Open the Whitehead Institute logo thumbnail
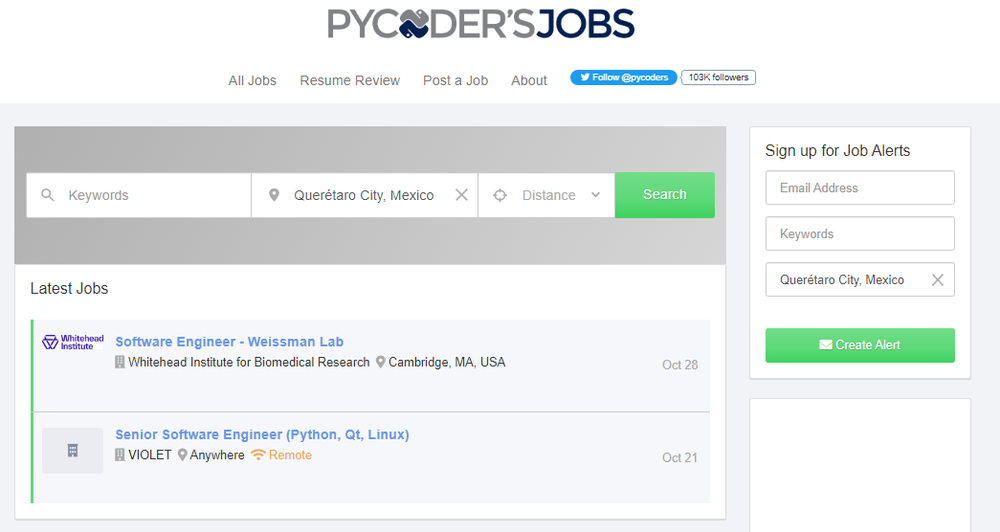The height and width of the screenshot is (532, 1000). 73,342
